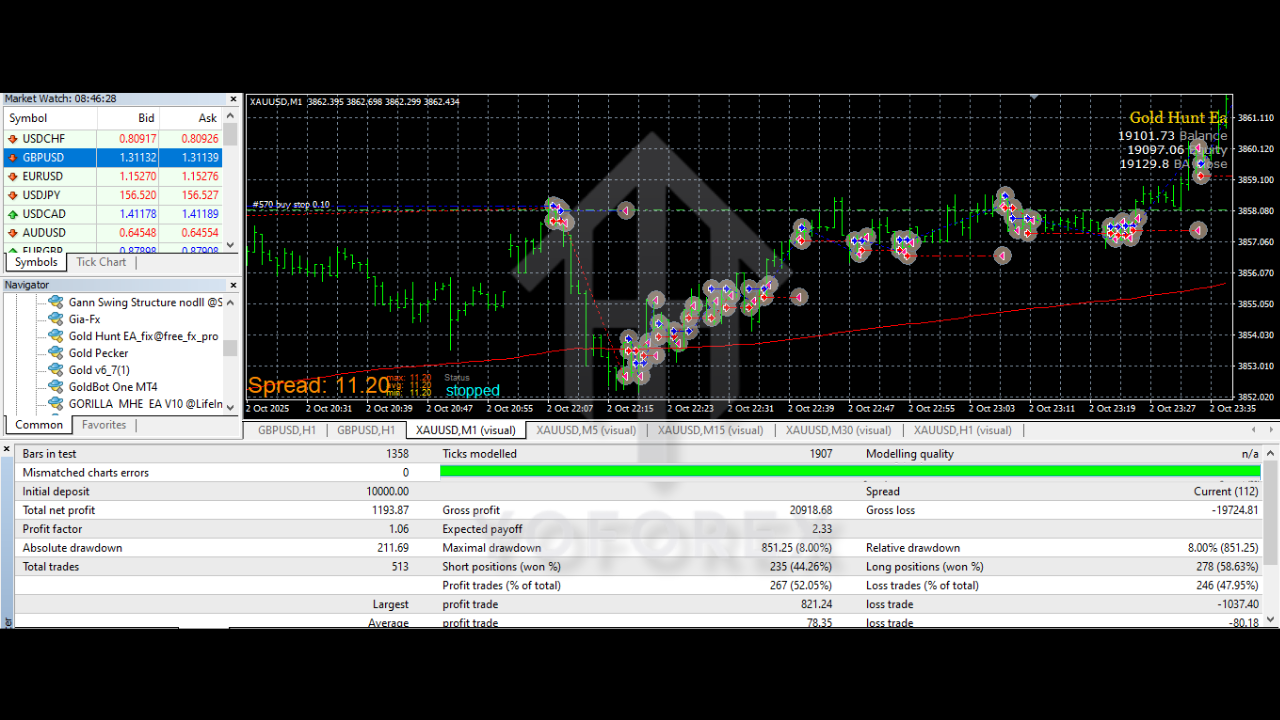Switch to the Tick Chart tab
This screenshot has height=720, width=1280.
tap(101, 262)
